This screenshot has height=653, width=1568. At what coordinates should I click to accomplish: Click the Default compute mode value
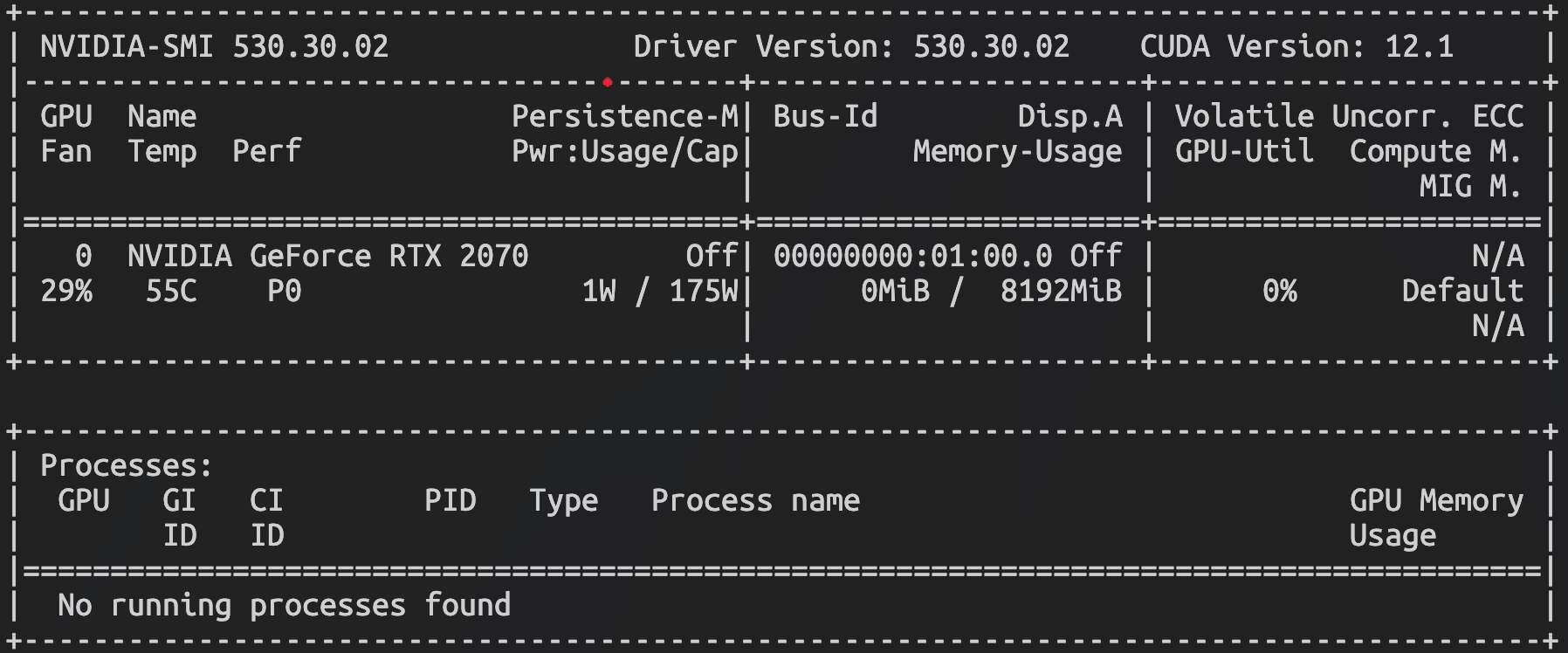(x=1462, y=291)
